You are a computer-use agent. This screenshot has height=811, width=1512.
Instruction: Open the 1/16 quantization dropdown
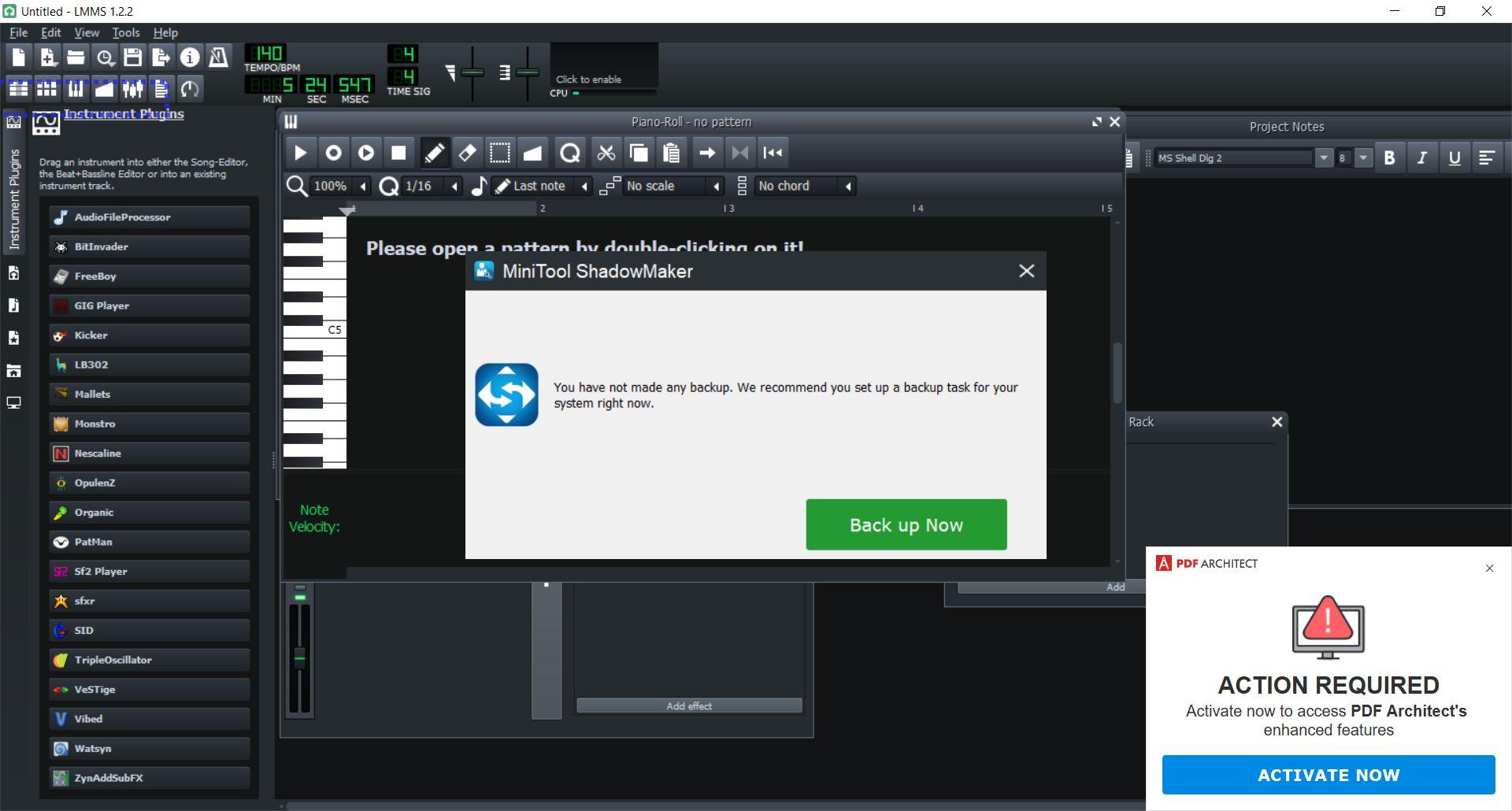[x=432, y=187]
